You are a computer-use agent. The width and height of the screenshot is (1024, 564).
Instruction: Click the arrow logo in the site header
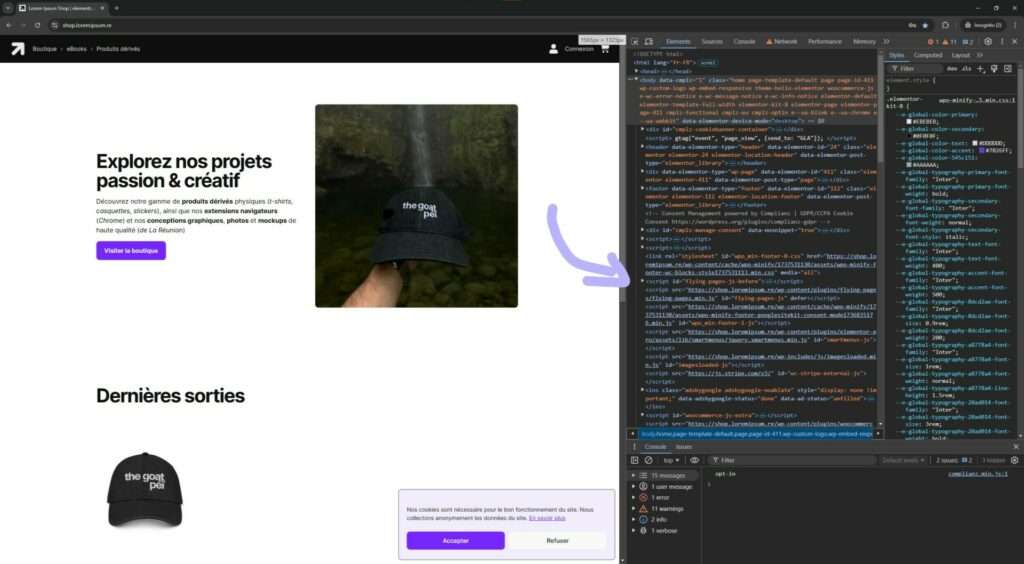tap(18, 49)
